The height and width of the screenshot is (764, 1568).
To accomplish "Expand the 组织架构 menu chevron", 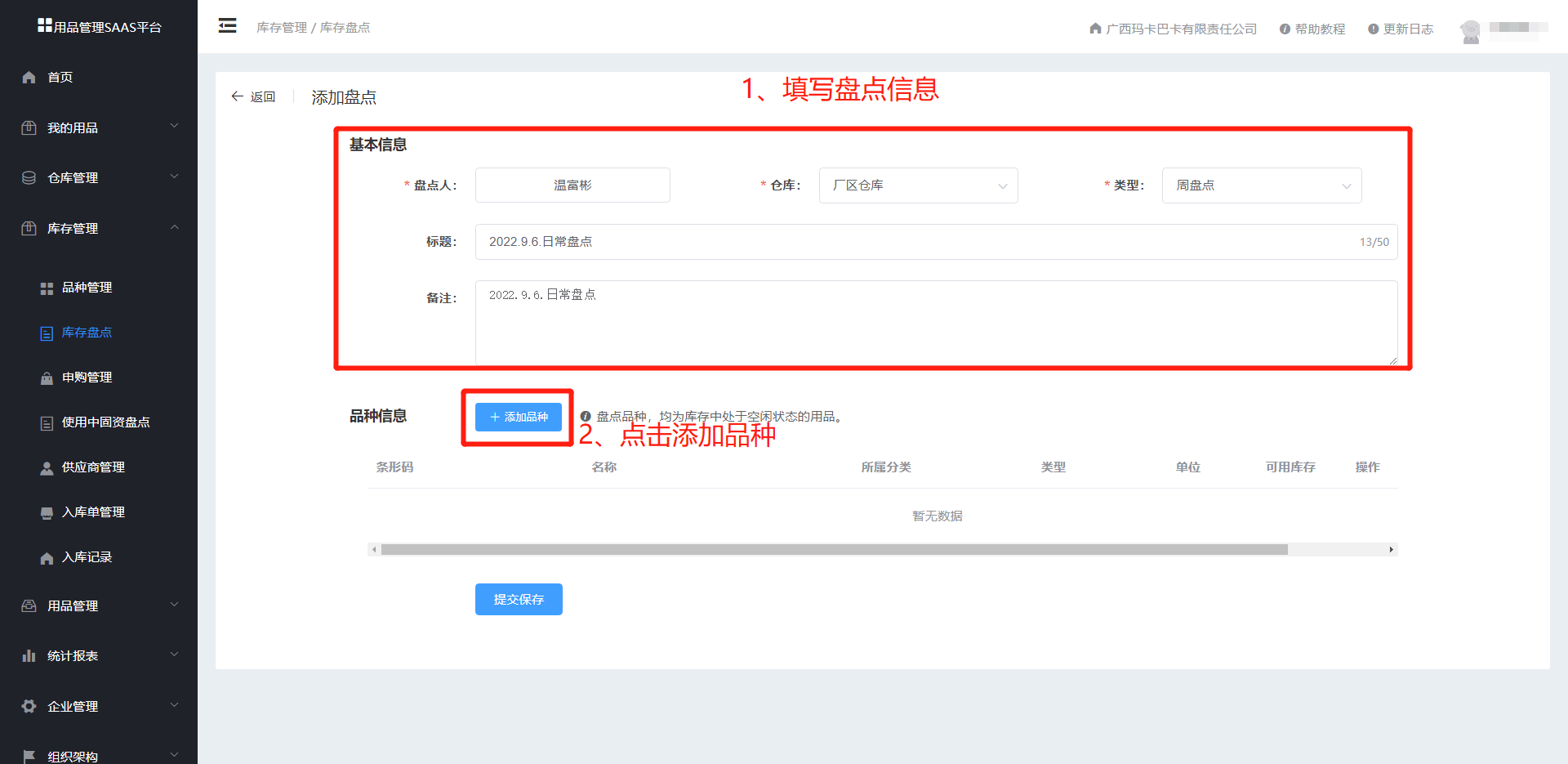I will click(x=174, y=755).
